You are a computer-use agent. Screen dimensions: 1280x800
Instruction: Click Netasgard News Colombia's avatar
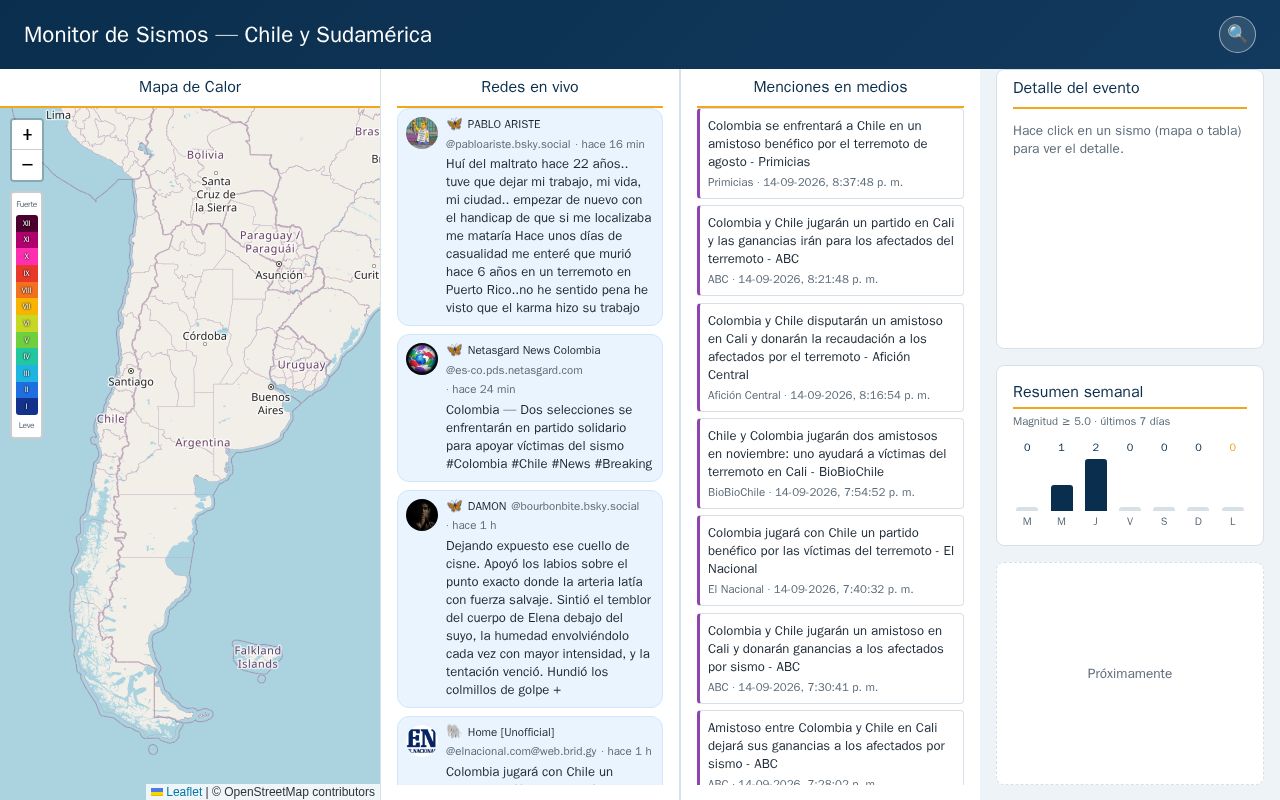[422, 359]
